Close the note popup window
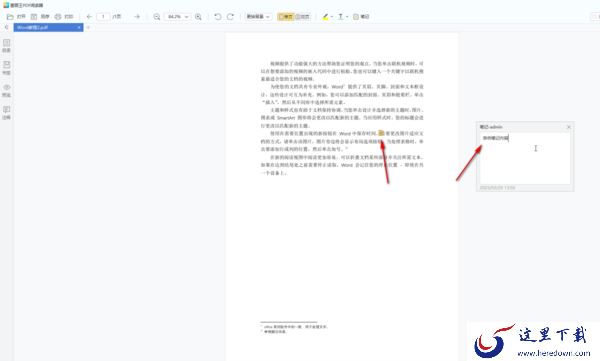 [x=569, y=127]
